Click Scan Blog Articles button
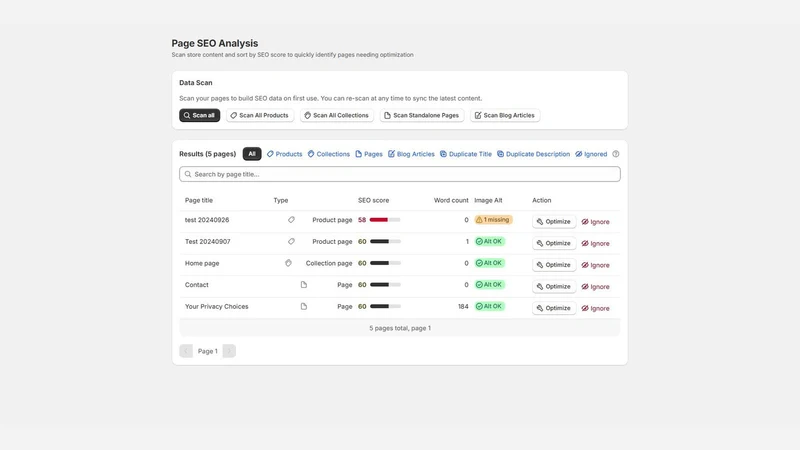The image size is (800, 450). [x=505, y=115]
